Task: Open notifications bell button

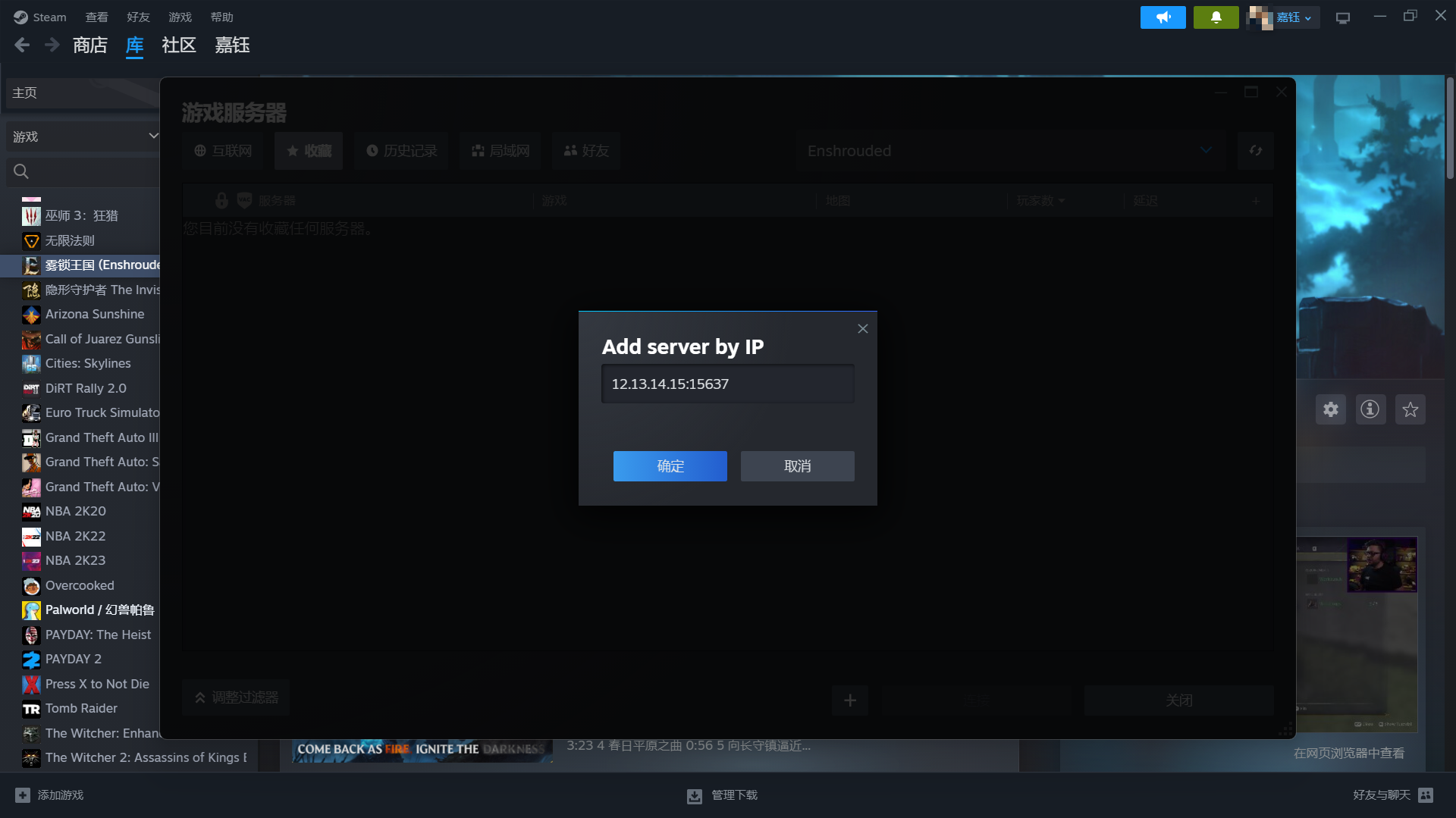Action: [x=1216, y=17]
